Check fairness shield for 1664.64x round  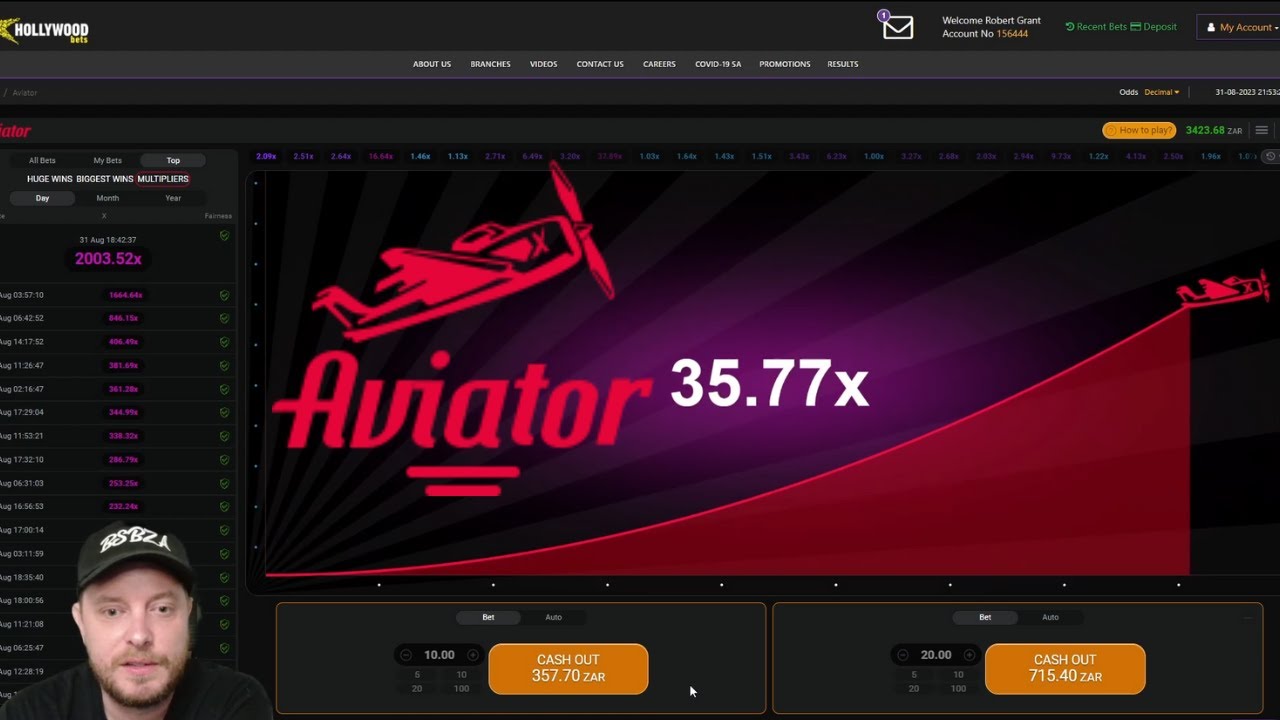point(224,295)
